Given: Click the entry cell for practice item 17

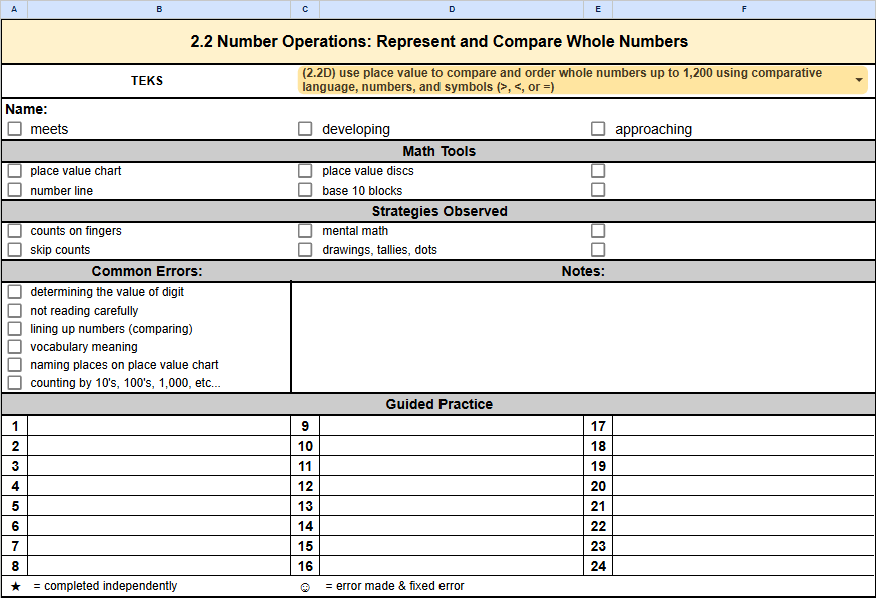Looking at the screenshot, I should [744, 426].
